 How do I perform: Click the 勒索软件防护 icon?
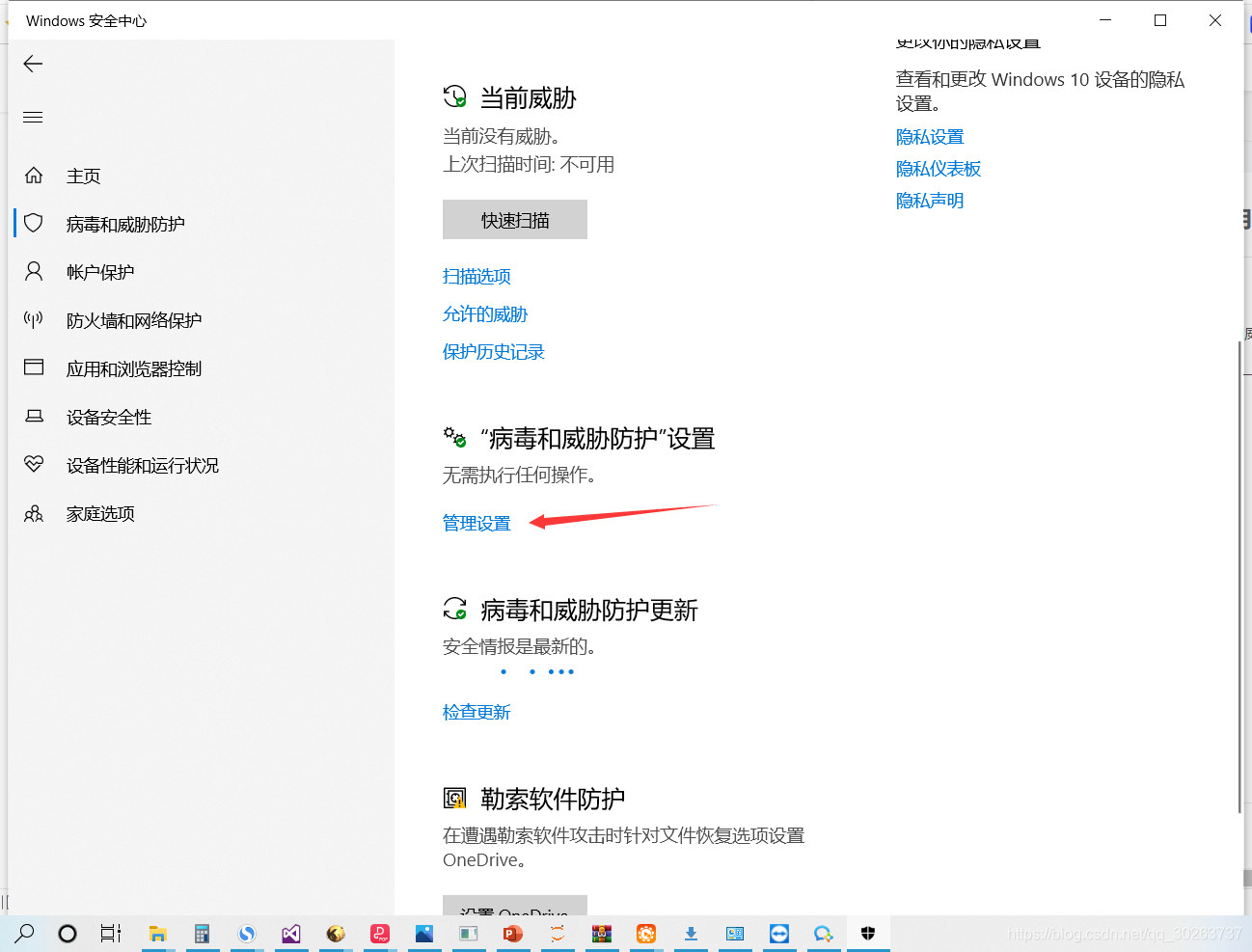point(454,798)
